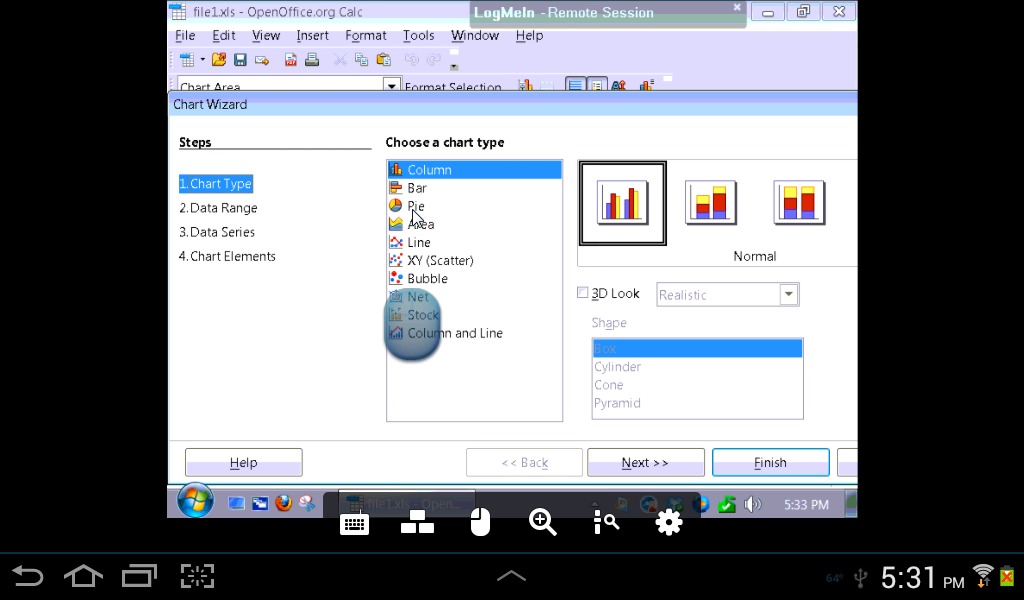Open the Edit menu

(224, 35)
